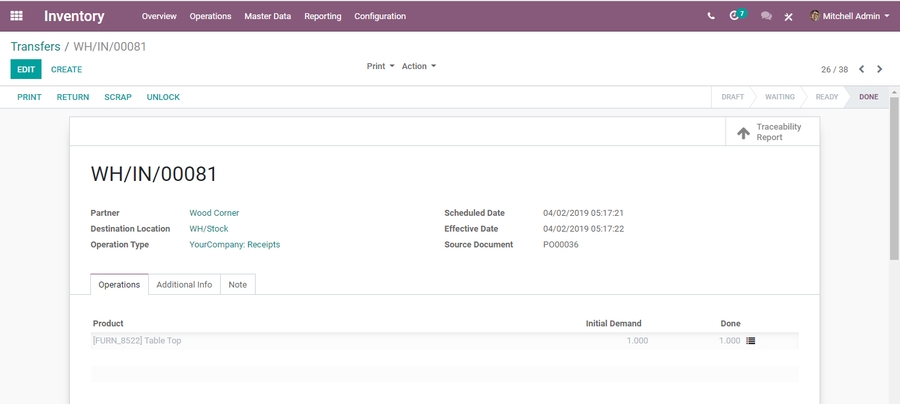
Task: Open the apps grid menu icon
Action: pos(16,16)
